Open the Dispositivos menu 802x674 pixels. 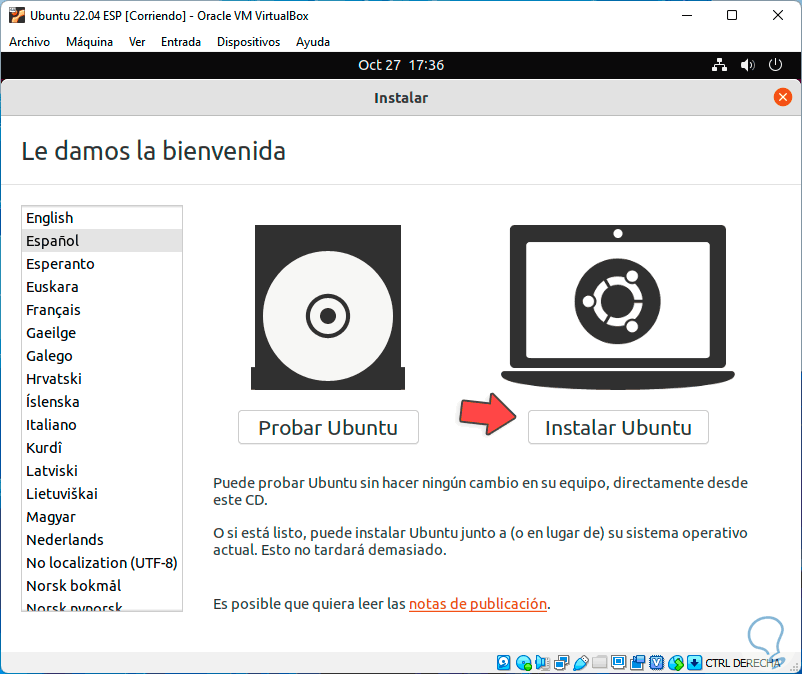coord(249,42)
